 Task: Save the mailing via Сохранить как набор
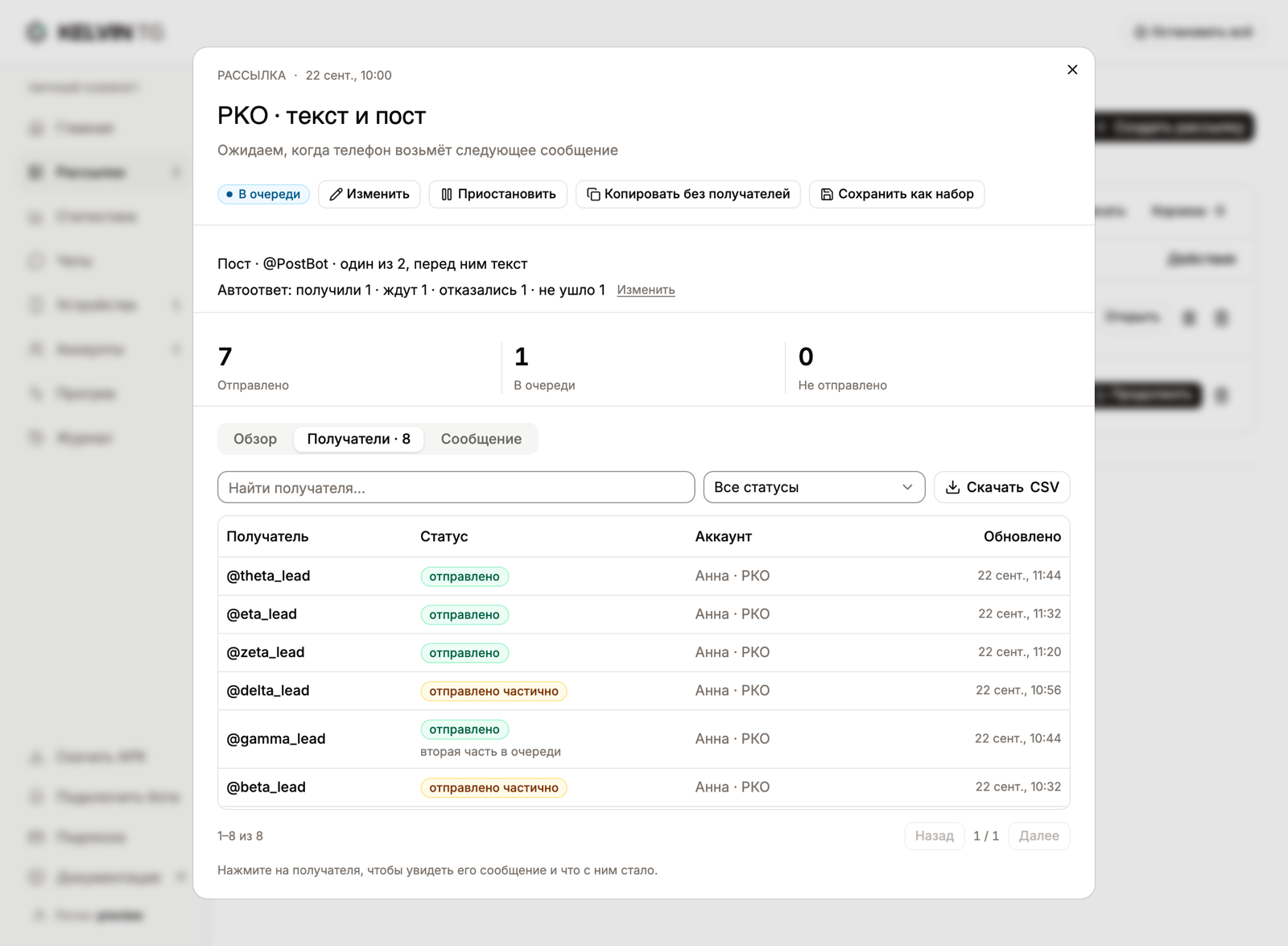coord(897,194)
